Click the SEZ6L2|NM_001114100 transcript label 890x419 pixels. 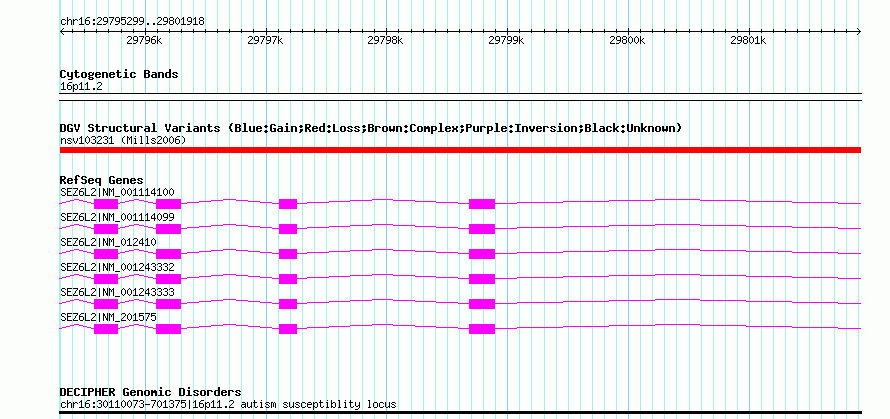click(117, 192)
